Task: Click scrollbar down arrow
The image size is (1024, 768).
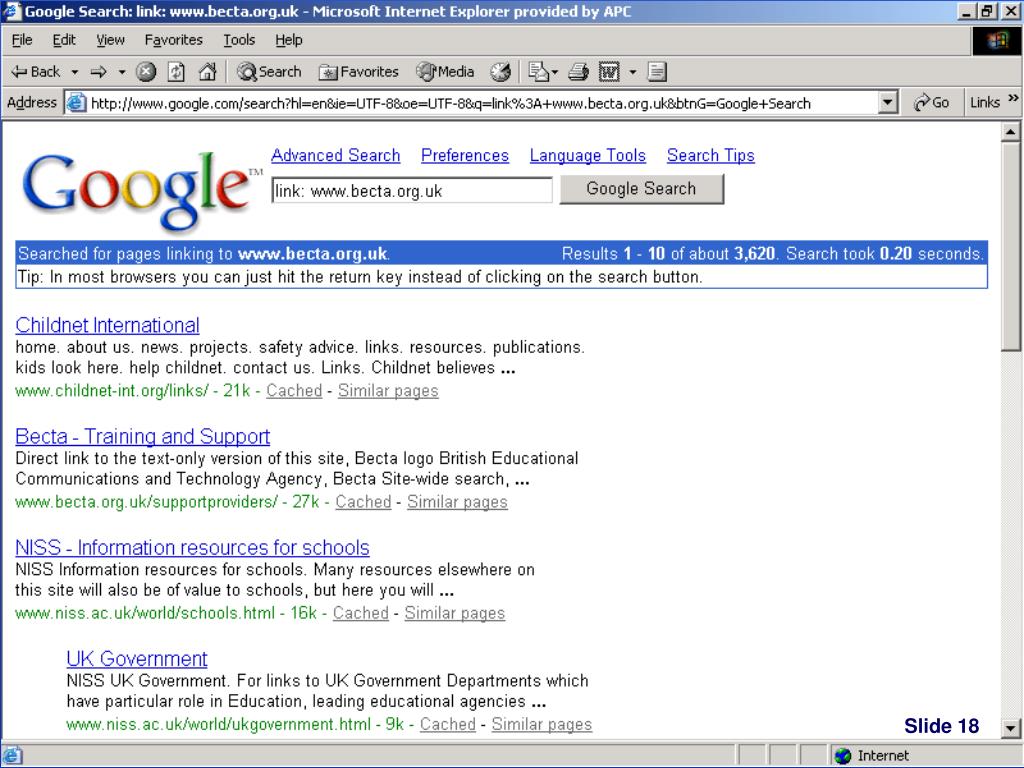Action: [x=1010, y=728]
